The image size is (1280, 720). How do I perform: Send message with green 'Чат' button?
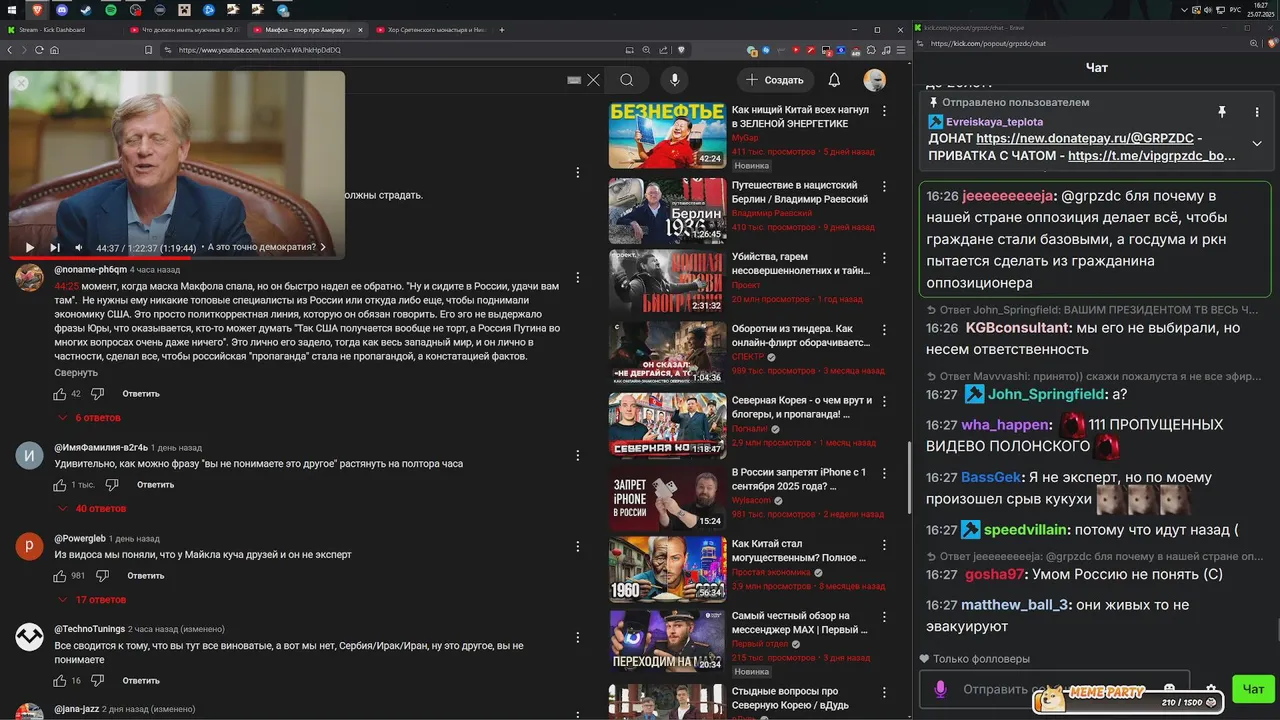tap(1253, 689)
